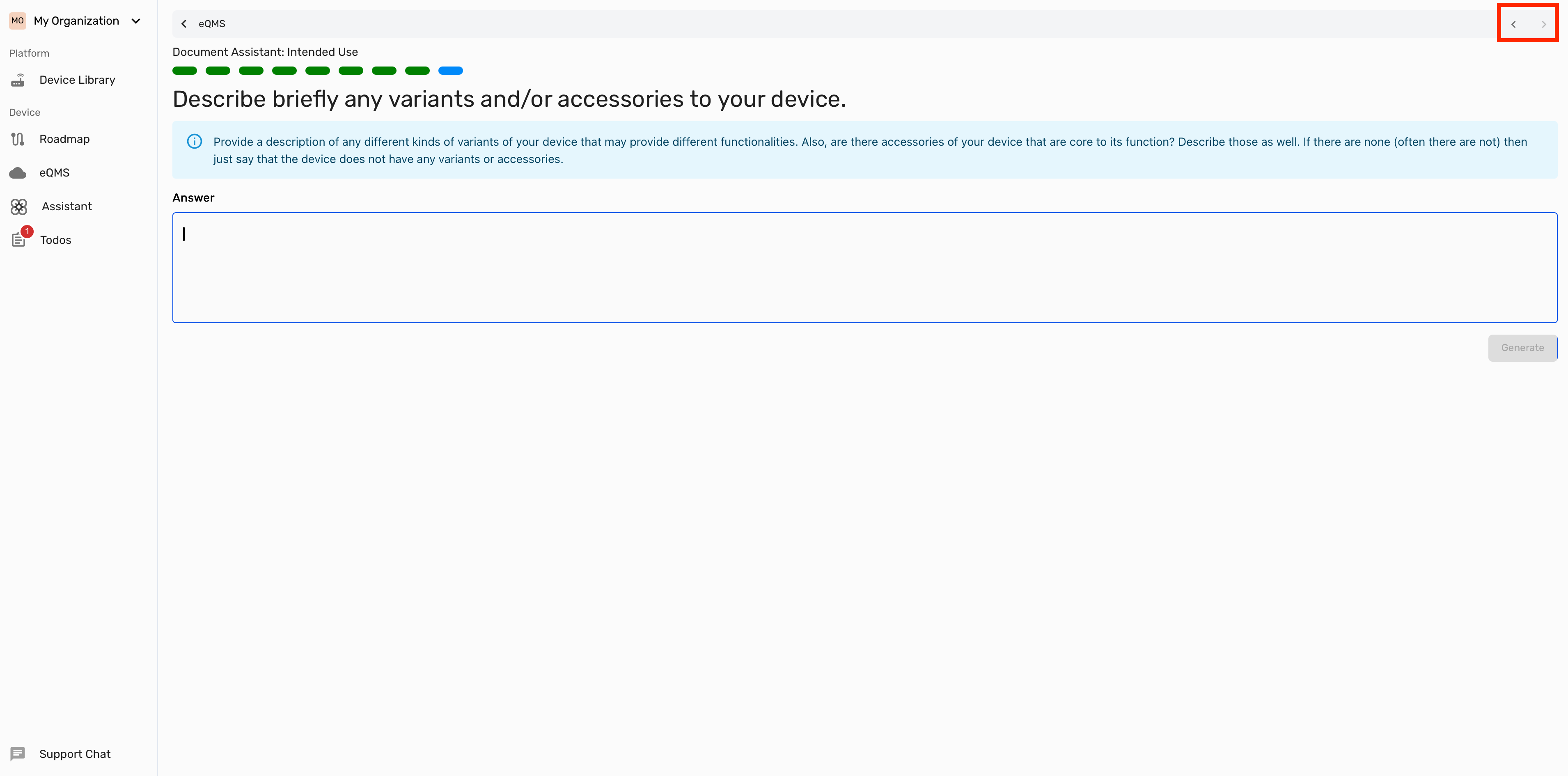Open the Device Library menu item
Viewport: 1568px width, 776px height.
click(x=77, y=80)
